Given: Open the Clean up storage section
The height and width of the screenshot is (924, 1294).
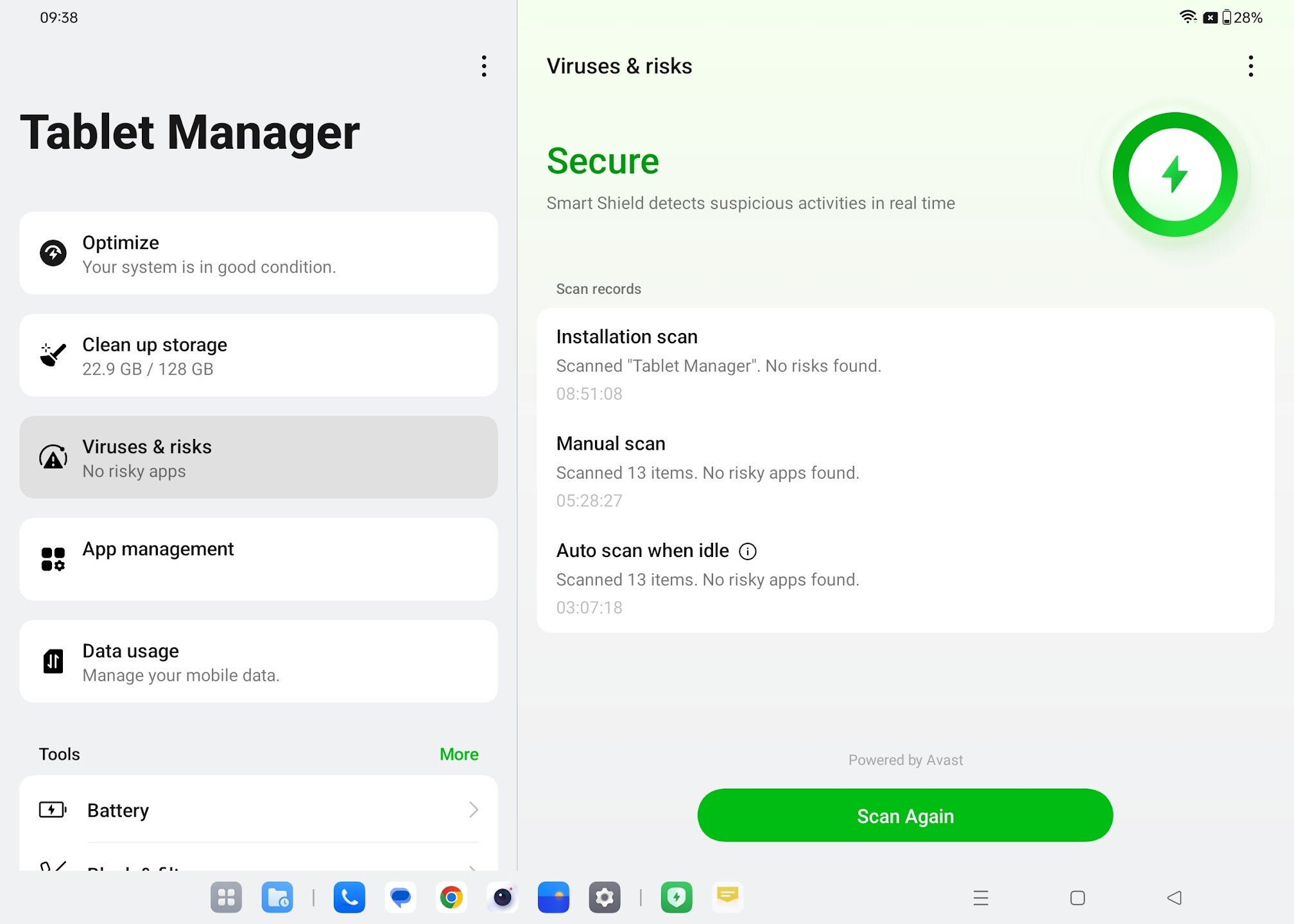Looking at the screenshot, I should [258, 355].
